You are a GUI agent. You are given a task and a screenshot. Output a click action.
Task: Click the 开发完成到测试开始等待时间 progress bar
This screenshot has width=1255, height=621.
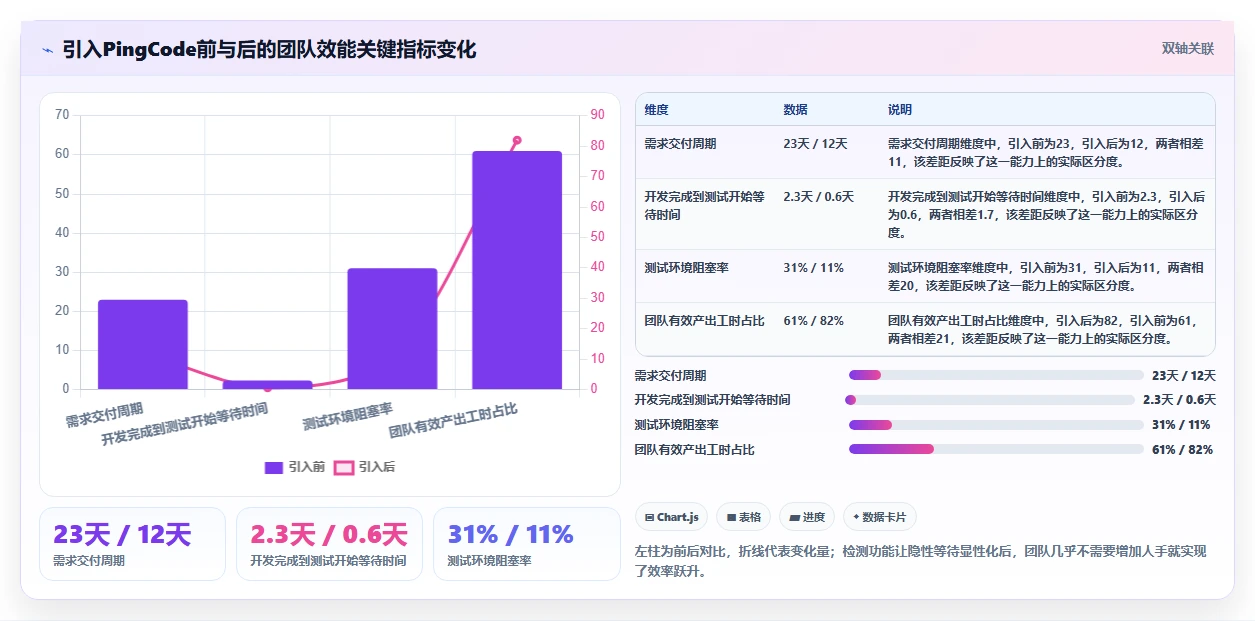[990, 400]
